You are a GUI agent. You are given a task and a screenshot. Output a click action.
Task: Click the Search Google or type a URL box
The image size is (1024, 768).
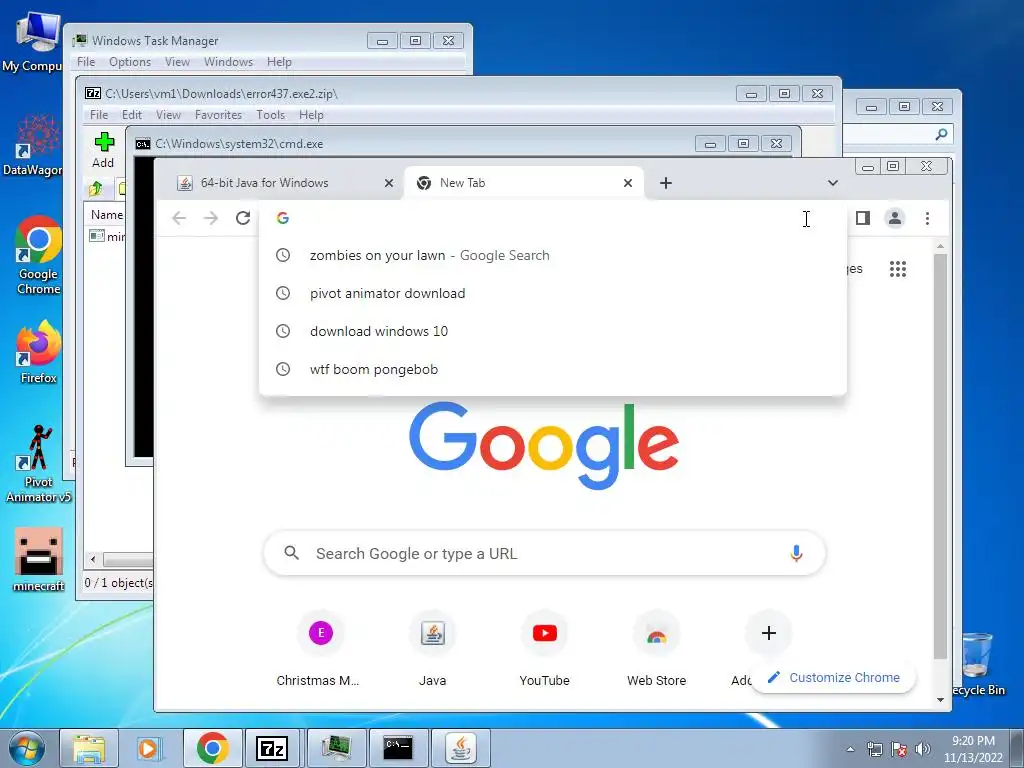click(x=545, y=554)
